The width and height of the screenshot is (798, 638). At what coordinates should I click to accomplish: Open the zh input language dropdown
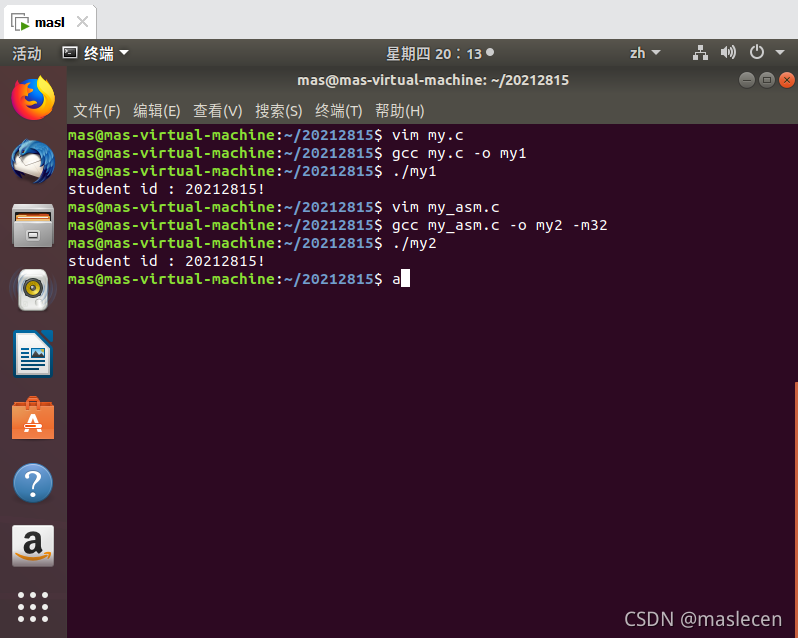[645, 53]
